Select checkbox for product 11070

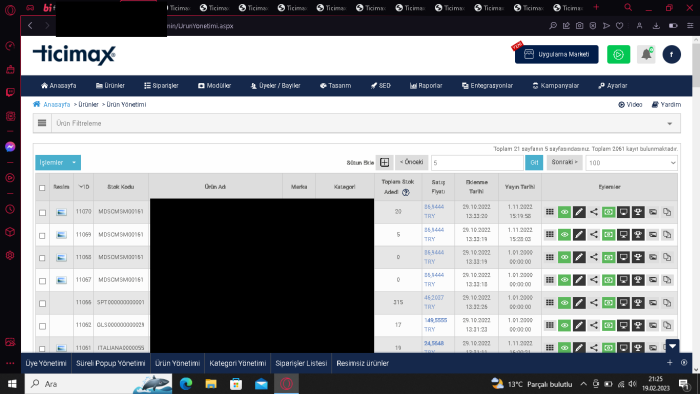point(42,213)
